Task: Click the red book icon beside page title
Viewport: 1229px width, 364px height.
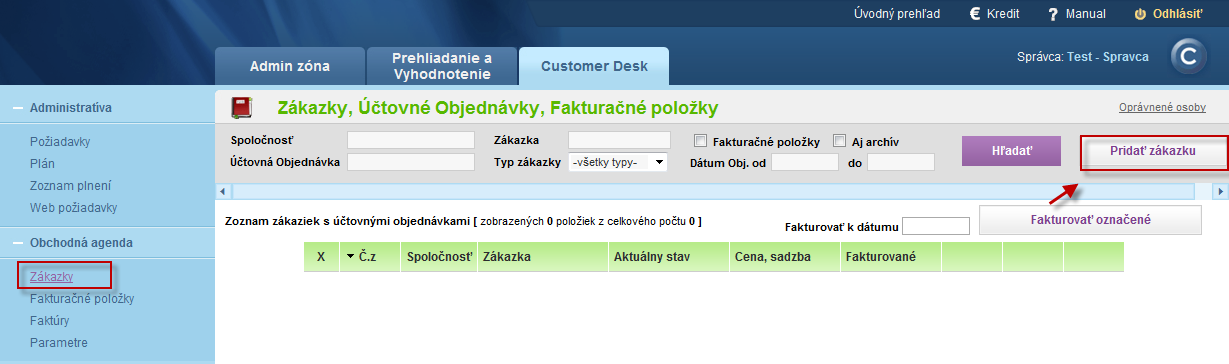Action: click(241, 107)
